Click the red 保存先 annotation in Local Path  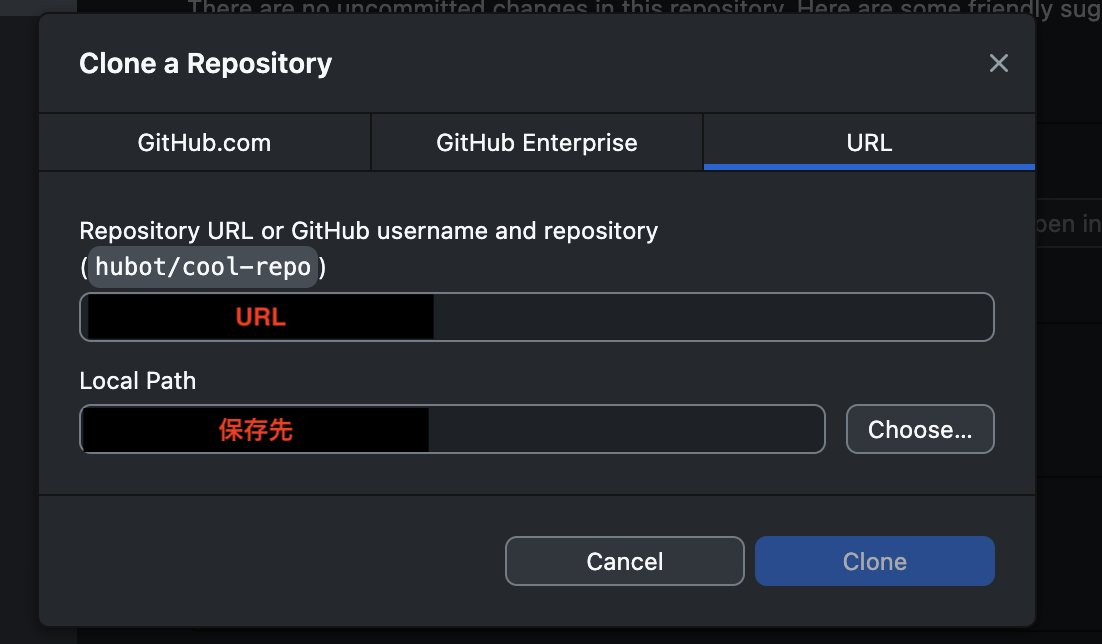[256, 430]
